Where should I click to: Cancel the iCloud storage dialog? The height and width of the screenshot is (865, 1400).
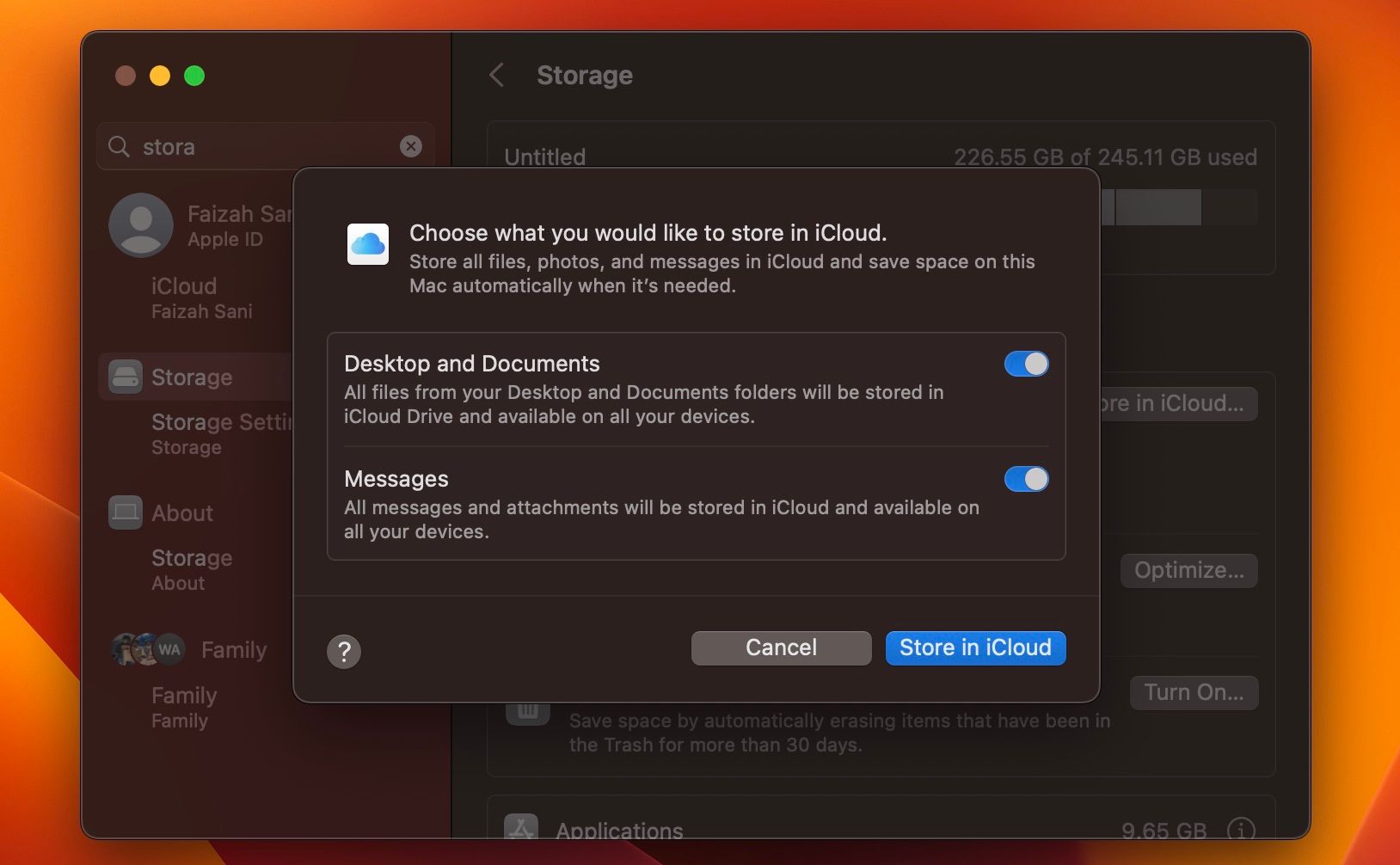click(780, 647)
